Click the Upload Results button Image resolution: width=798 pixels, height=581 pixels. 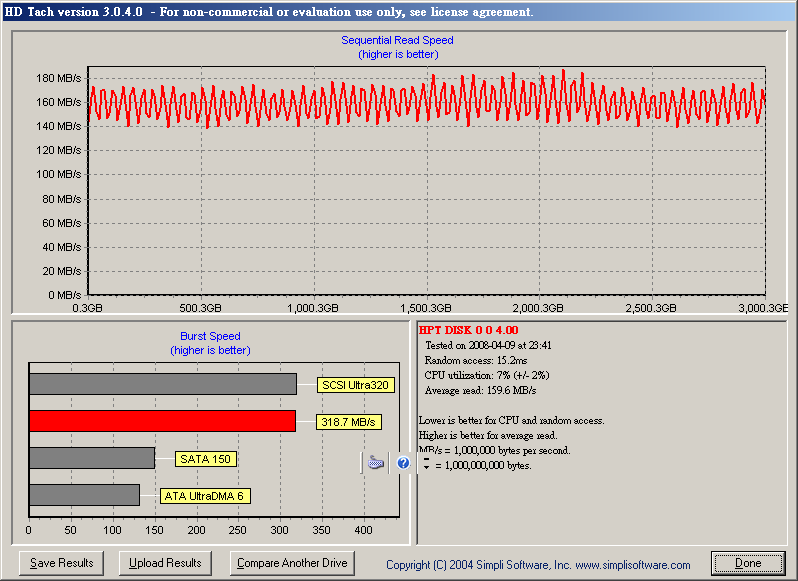click(x=165, y=563)
